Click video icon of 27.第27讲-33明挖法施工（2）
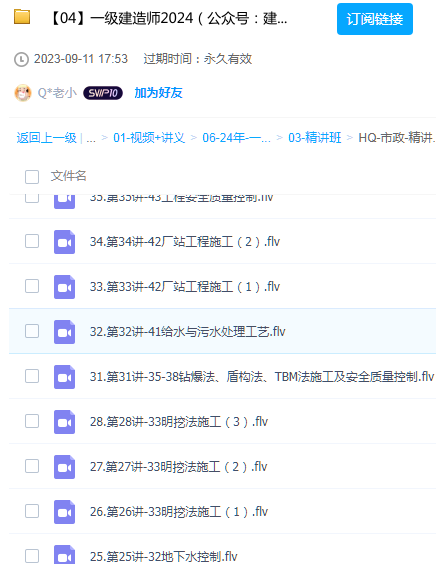The image size is (436, 564). click(64, 467)
